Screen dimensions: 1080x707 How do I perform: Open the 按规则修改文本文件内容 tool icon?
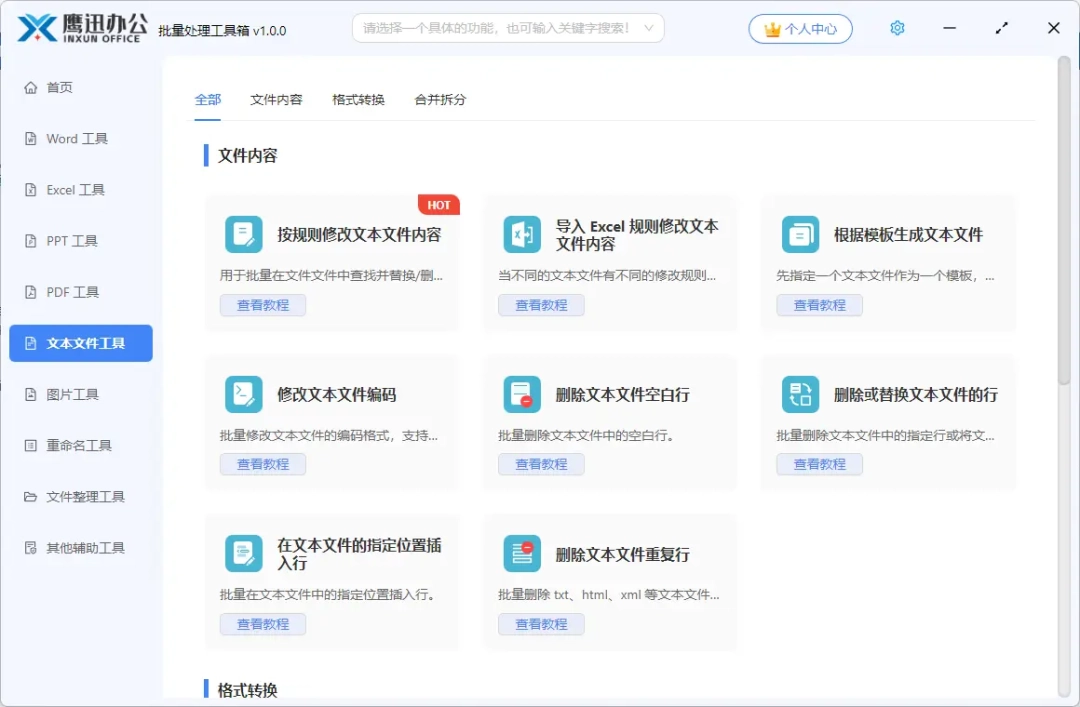[x=244, y=234]
